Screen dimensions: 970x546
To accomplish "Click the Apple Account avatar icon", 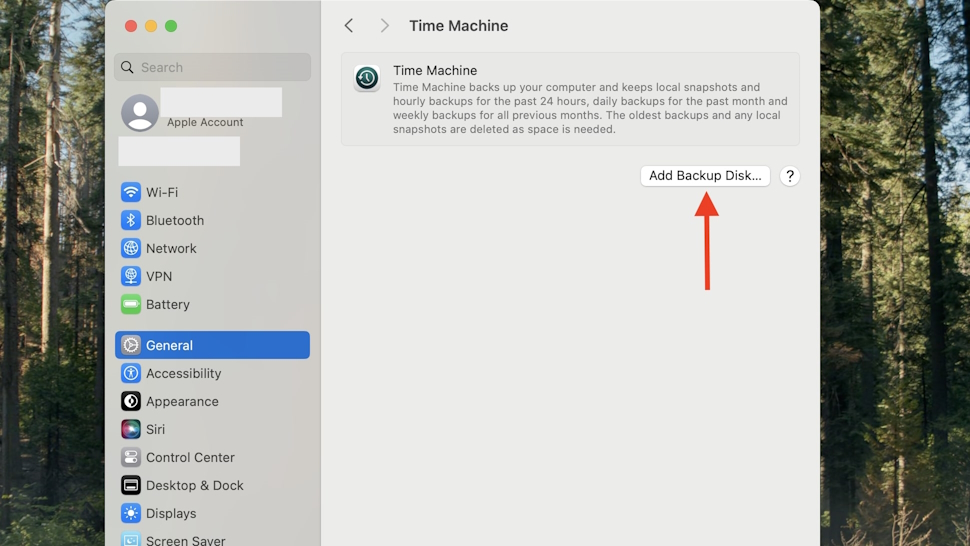I will click(x=140, y=113).
